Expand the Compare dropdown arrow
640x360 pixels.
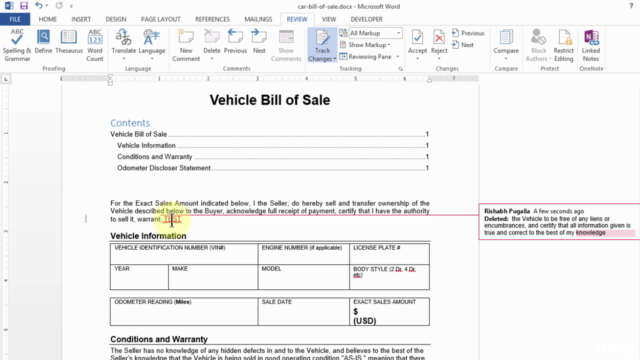pyautogui.click(x=506, y=59)
